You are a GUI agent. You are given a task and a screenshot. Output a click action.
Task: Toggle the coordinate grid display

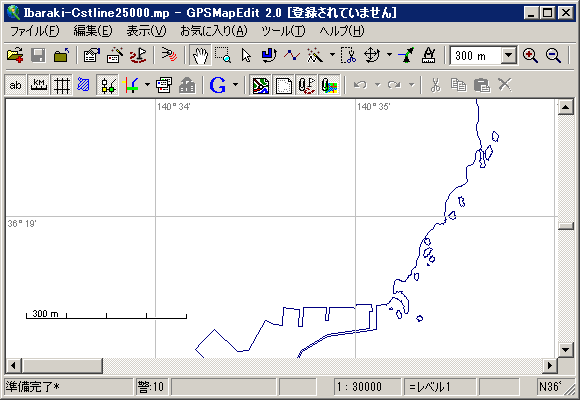coord(61,85)
